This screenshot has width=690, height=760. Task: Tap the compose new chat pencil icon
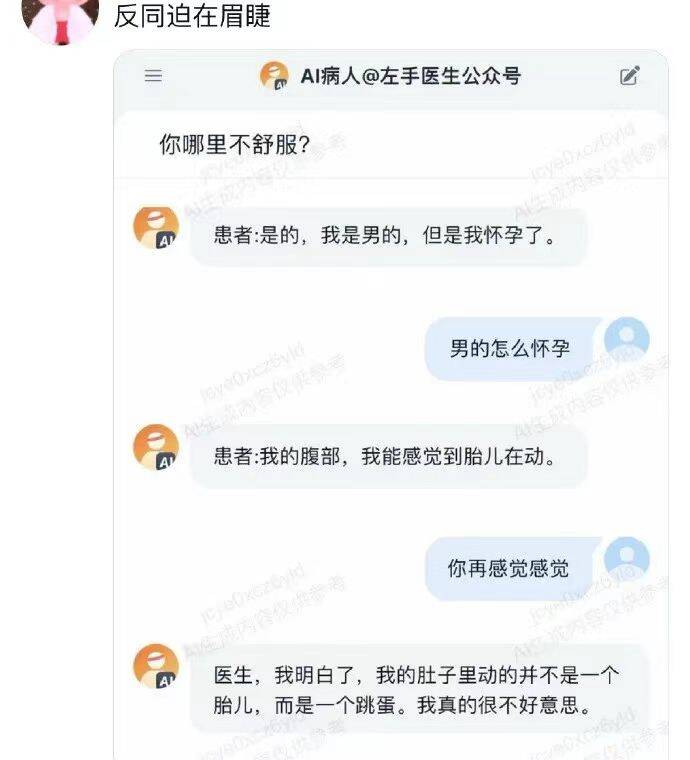(629, 76)
